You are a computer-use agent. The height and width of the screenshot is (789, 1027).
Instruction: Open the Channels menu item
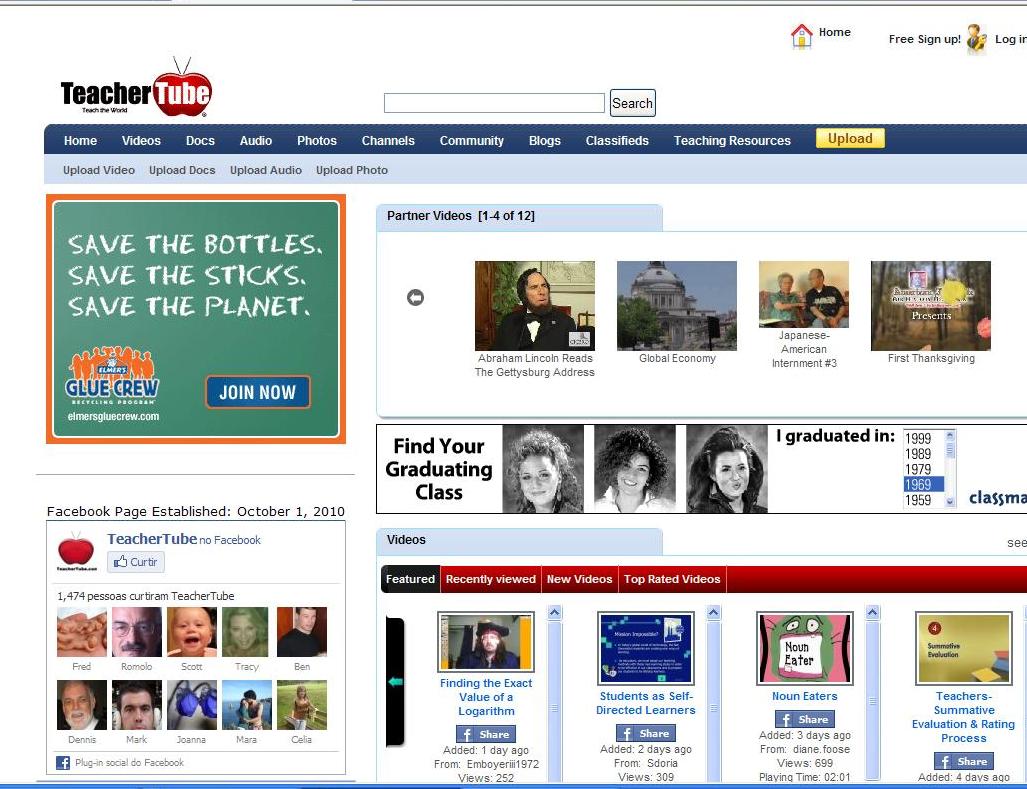pyautogui.click(x=388, y=141)
